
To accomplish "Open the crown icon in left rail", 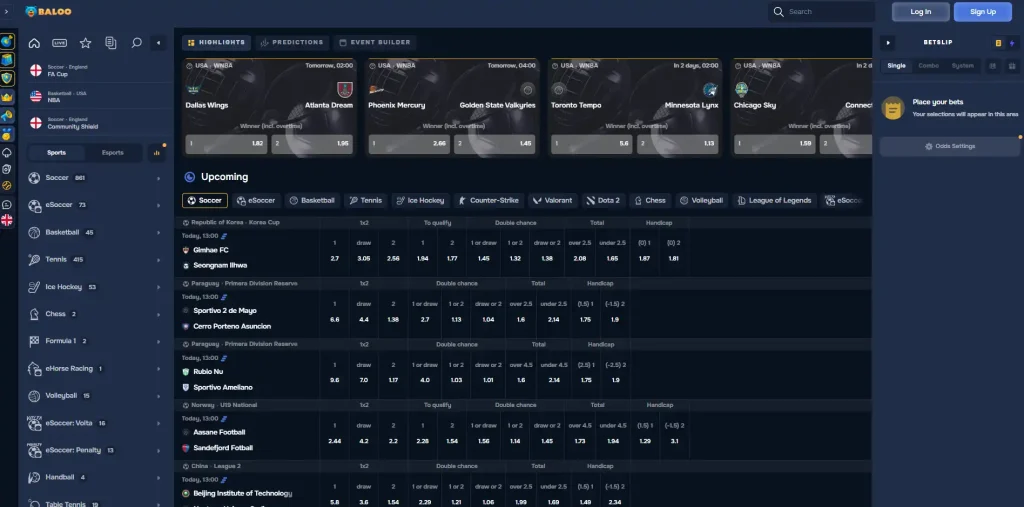I will 7,97.
